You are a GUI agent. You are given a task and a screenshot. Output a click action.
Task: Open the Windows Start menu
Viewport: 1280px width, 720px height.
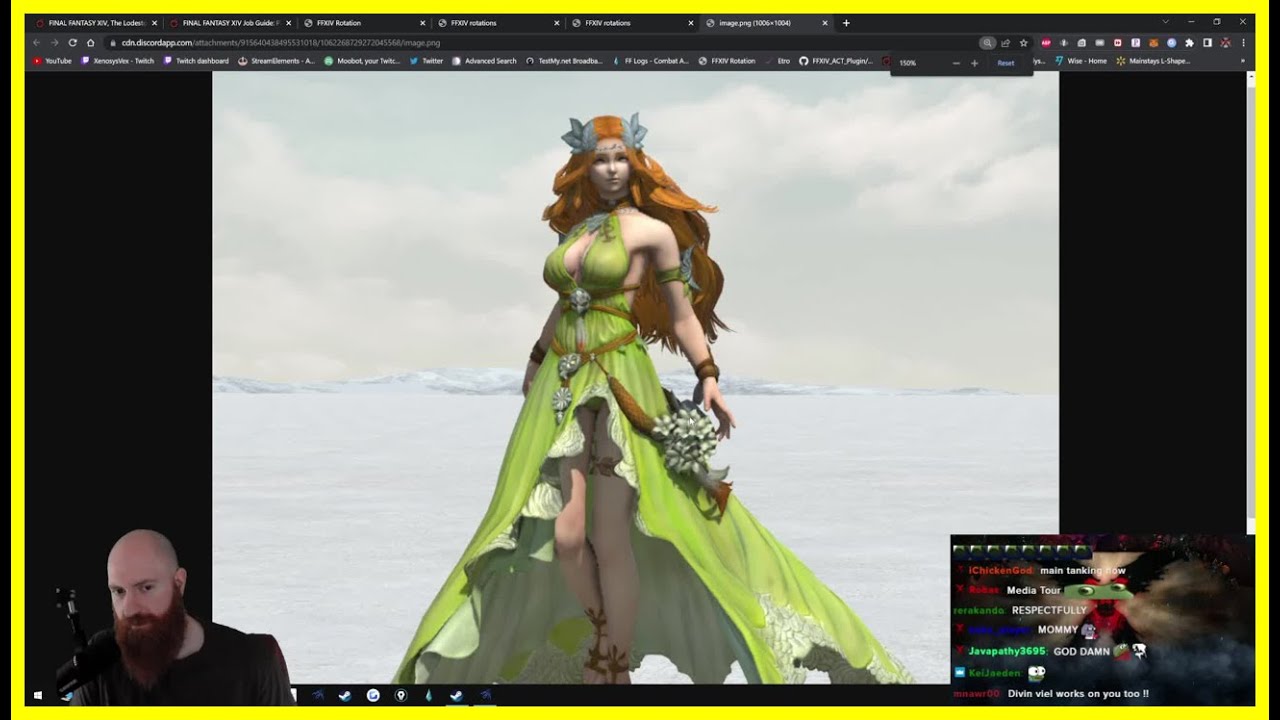tap(38, 695)
